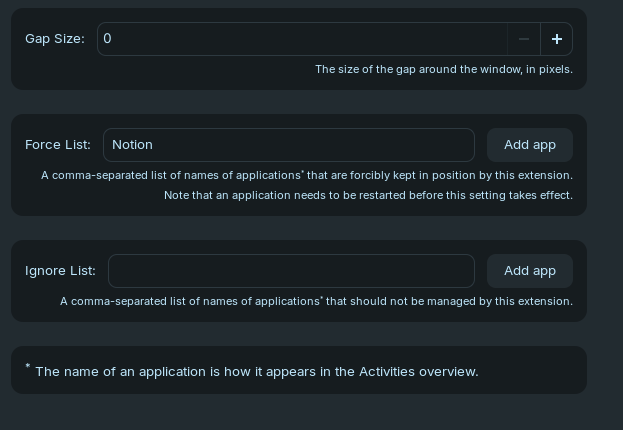Screen dimensions: 623x430
Task: Focus the Force List text field
Action: [x=288, y=145]
